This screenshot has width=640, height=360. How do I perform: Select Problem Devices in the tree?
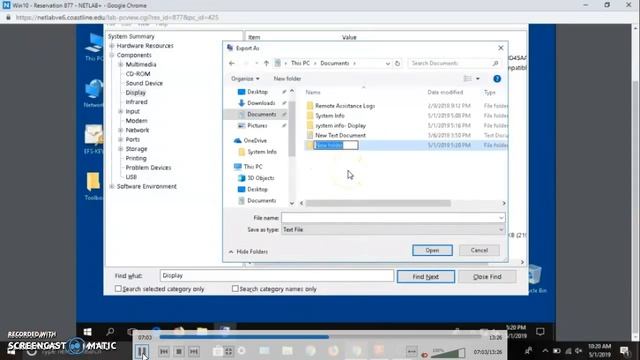click(148, 168)
